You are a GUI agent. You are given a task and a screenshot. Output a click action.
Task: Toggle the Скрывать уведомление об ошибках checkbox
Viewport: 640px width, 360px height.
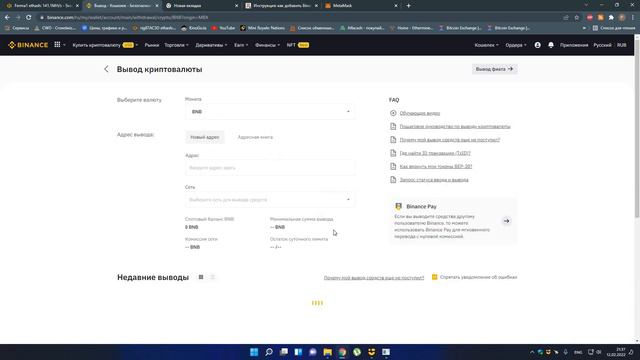tap(434, 277)
